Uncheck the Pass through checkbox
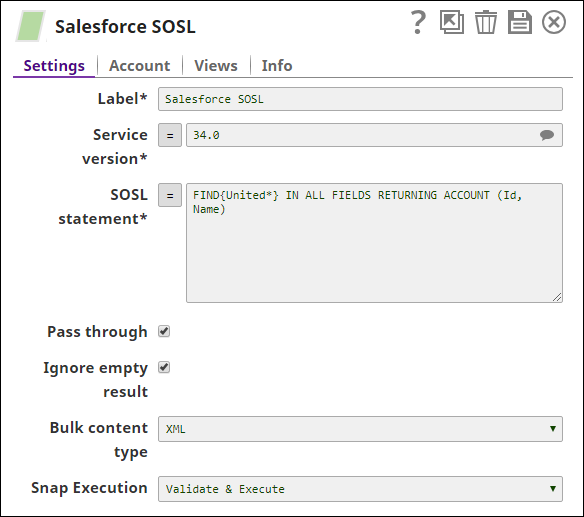This screenshot has height=517, width=584. 164,331
